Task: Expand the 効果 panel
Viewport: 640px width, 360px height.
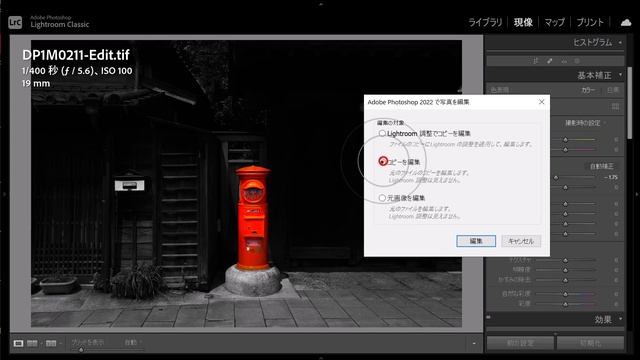Action: click(620, 319)
